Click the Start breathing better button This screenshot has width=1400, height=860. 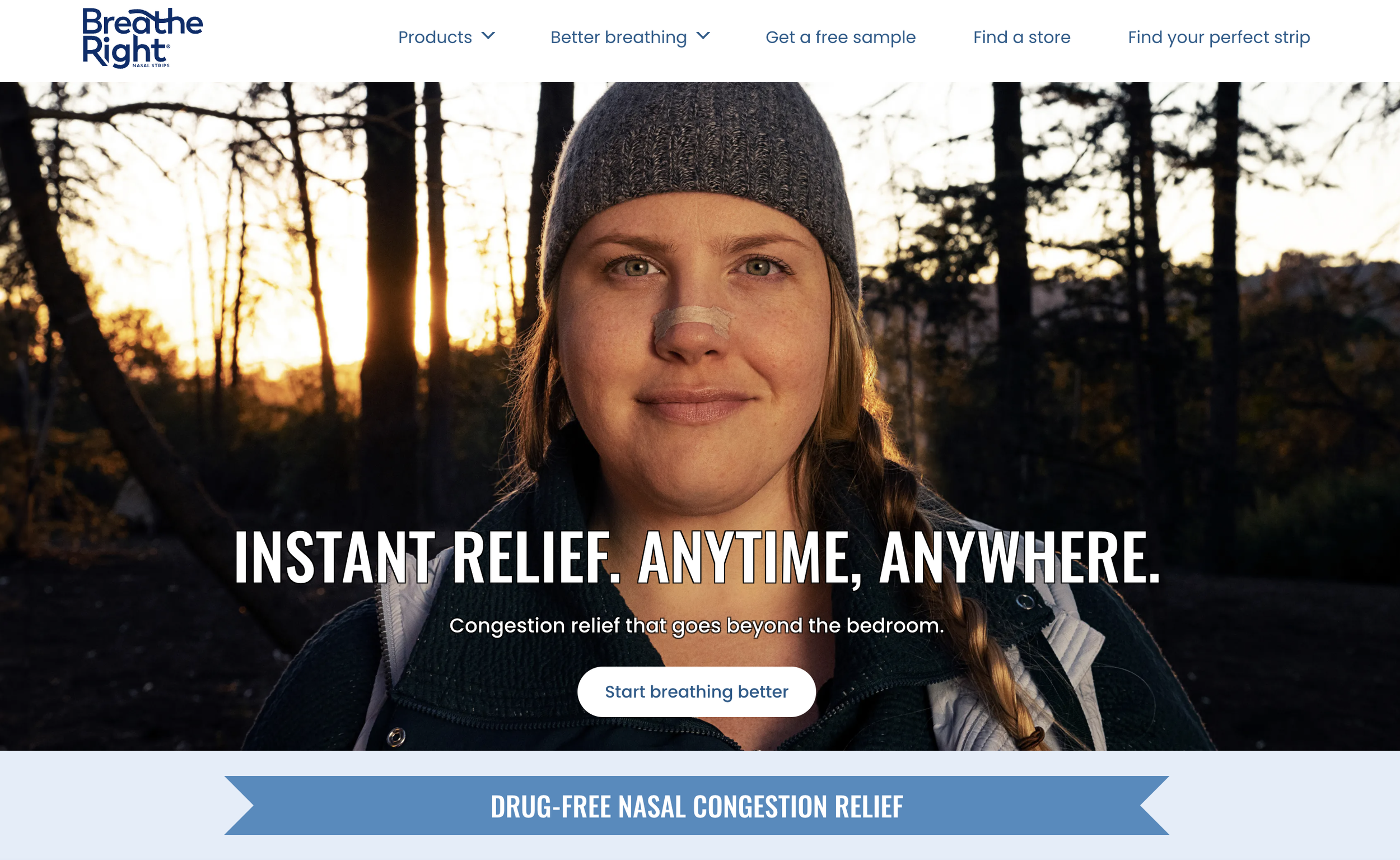pos(696,691)
